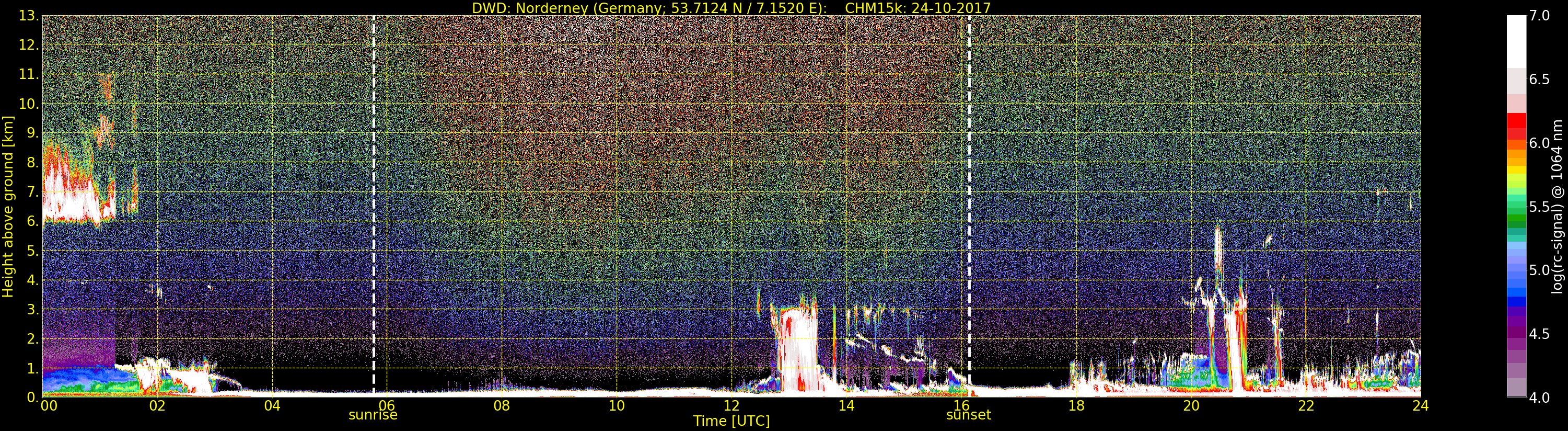Screen dimensions: 1568x431
Task: Select the "CHM15k: 24-10-2017" title text
Action: tap(918, 8)
